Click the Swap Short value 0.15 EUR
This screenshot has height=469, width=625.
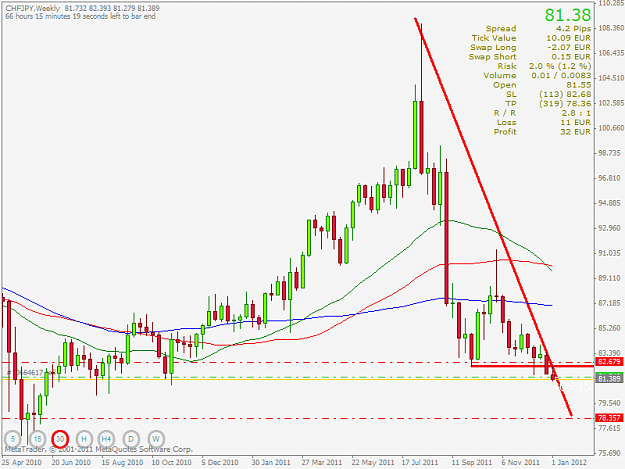[x=571, y=57]
